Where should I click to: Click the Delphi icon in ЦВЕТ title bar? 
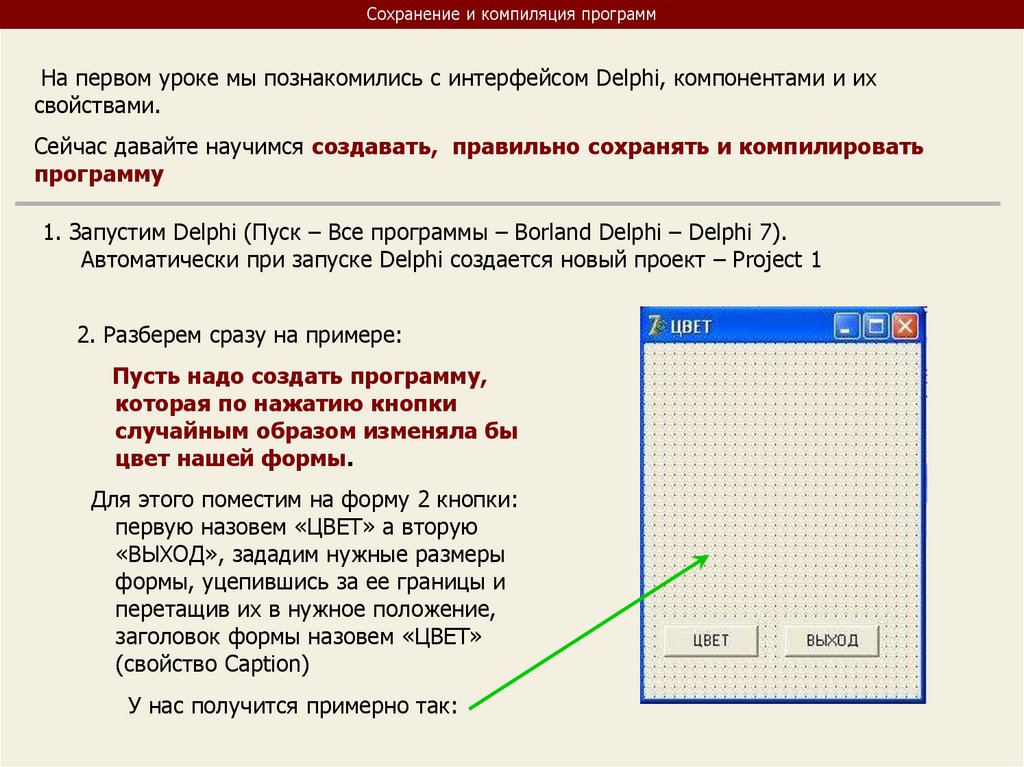click(x=656, y=325)
